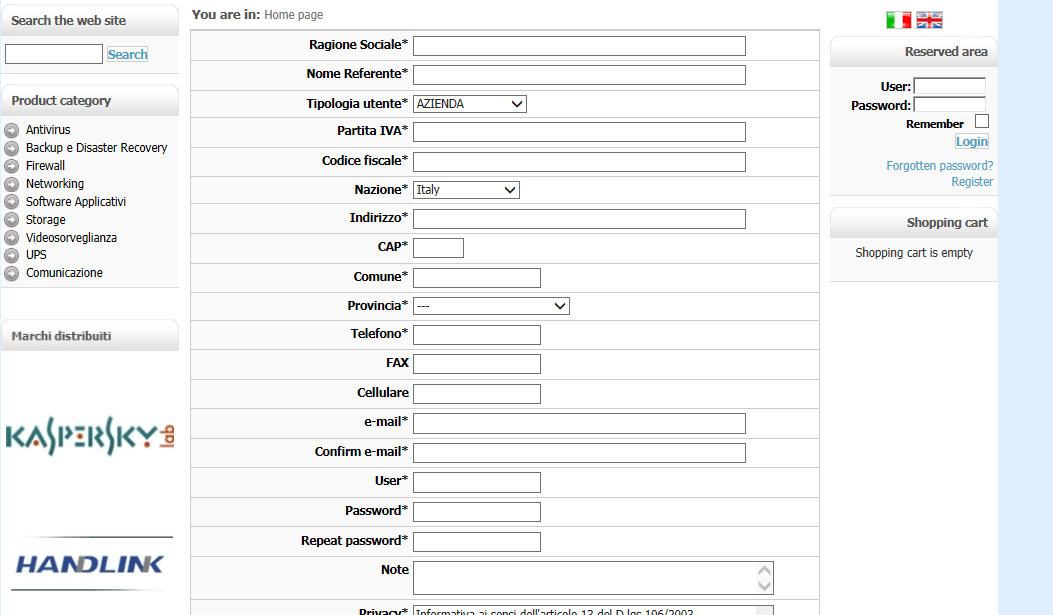Click the Note box scroll up arrow
Image resolution: width=1053 pixels, height=615 pixels.
click(x=764, y=571)
